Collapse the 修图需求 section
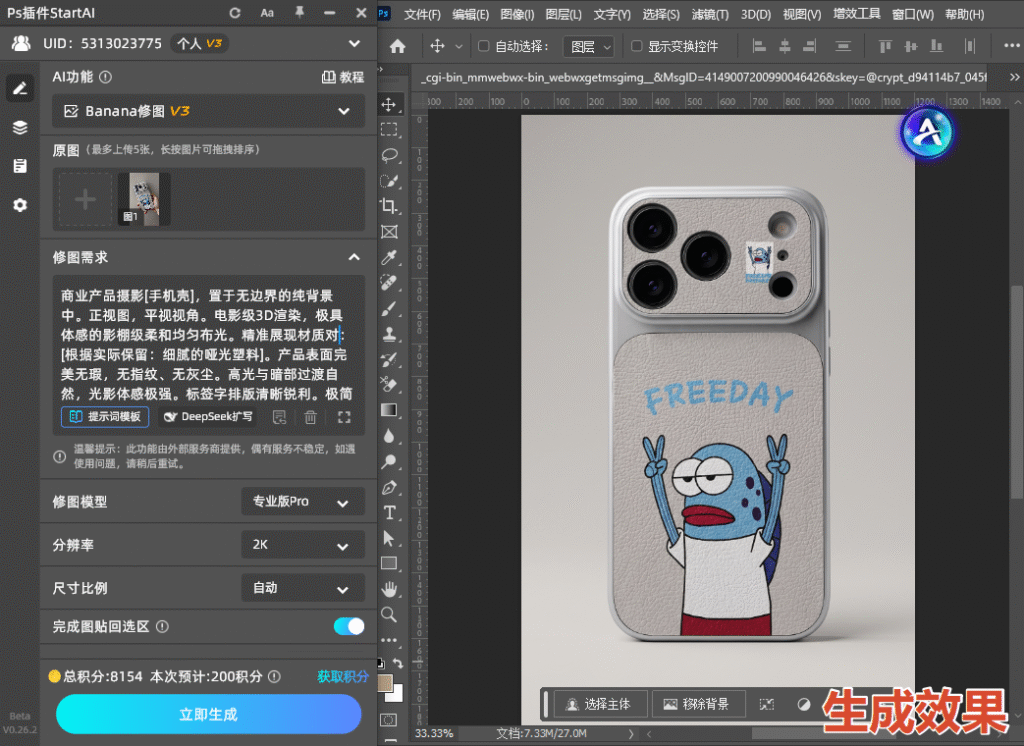The image size is (1024, 746). (354, 257)
